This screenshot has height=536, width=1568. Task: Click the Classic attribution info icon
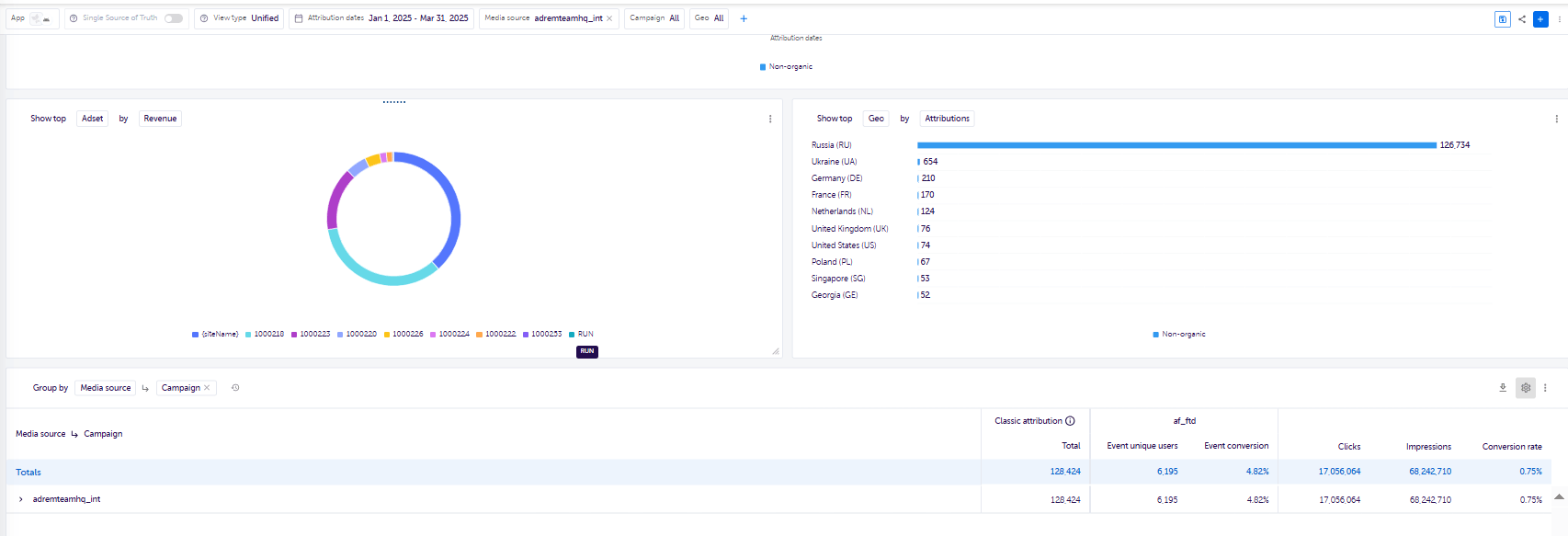pos(1070,421)
